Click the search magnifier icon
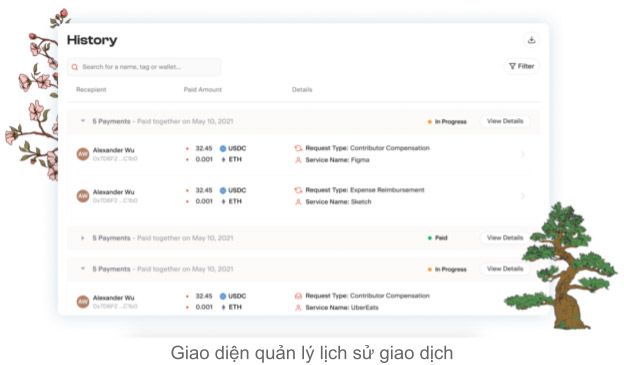624x365 pixels. tap(75, 67)
